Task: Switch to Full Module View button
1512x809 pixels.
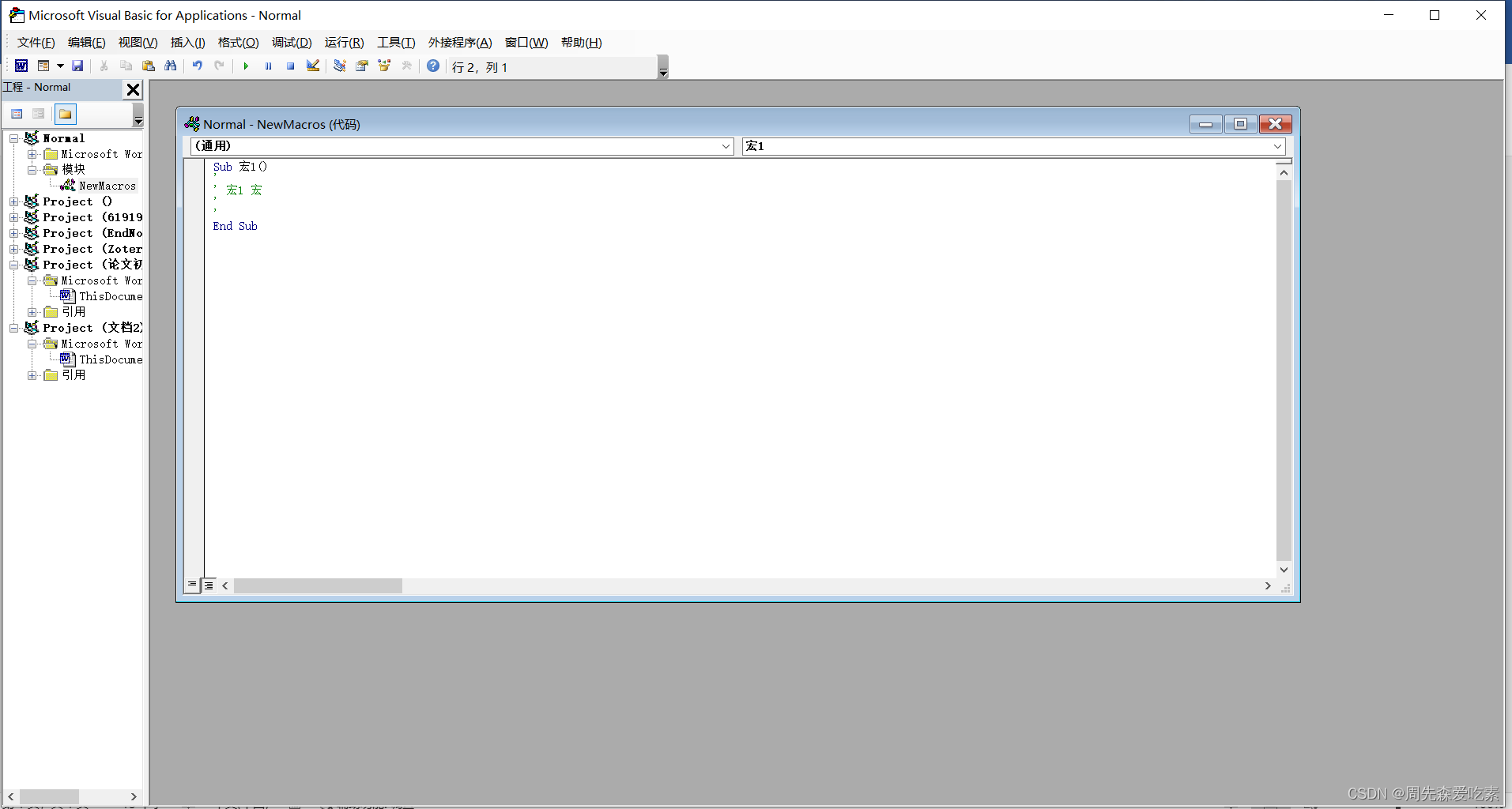Action: point(209,585)
